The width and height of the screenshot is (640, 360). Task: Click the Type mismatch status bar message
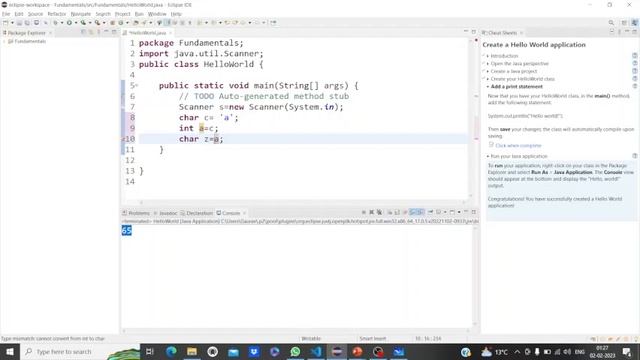click(x=53, y=338)
